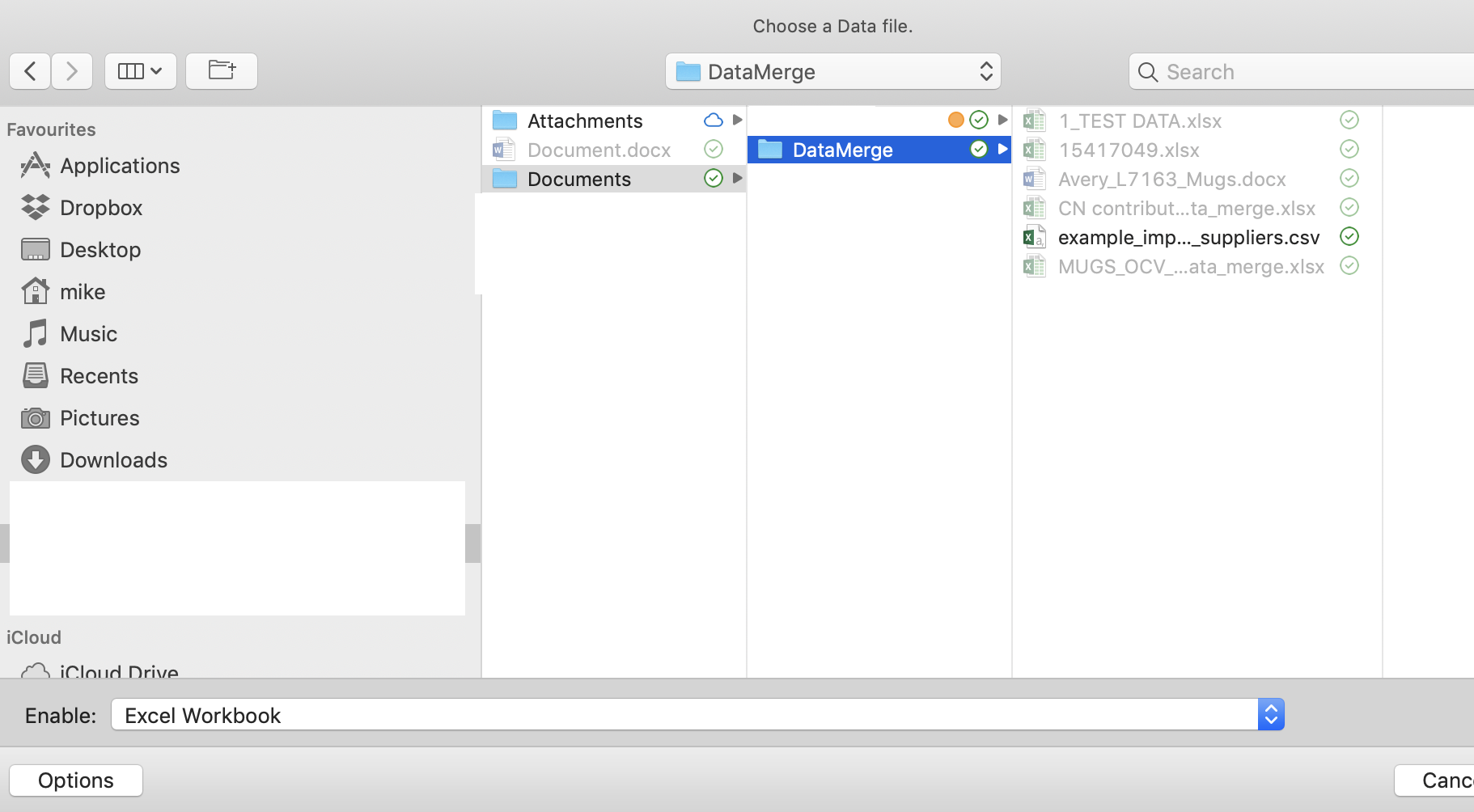The width and height of the screenshot is (1474, 812).
Task: Select Dropbox in the sidebar
Action: (x=100, y=208)
